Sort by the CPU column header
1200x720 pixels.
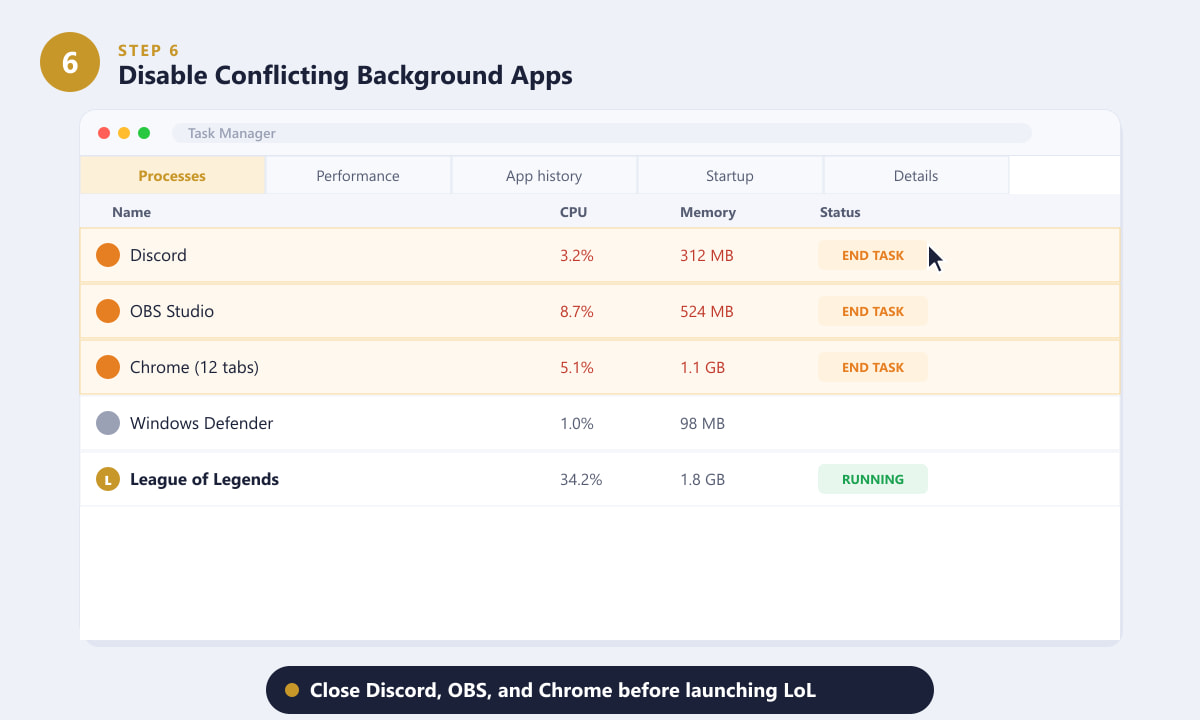point(574,212)
